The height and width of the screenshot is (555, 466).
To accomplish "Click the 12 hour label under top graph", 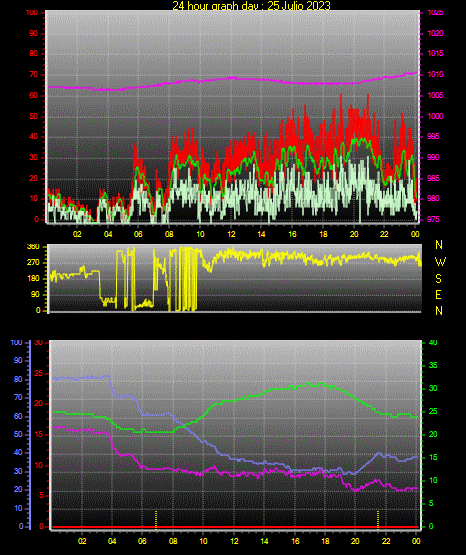I will 231,234.
